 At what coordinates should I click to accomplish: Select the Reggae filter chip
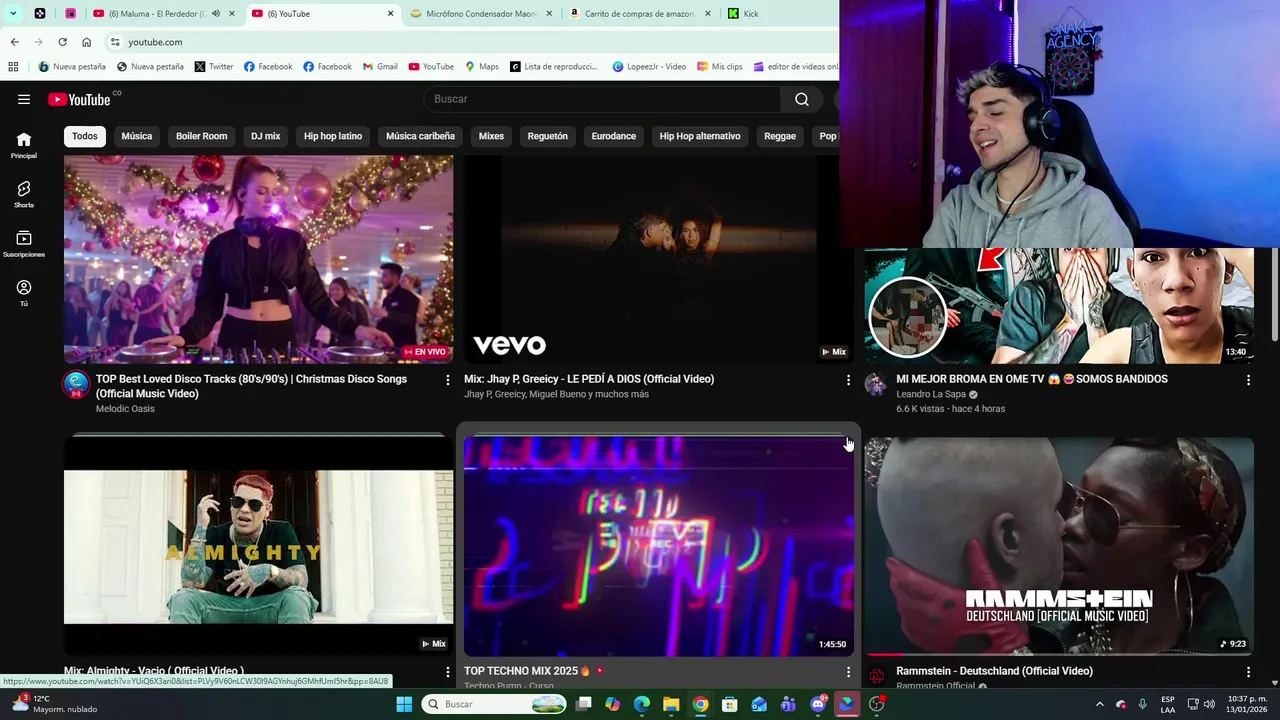click(x=780, y=136)
